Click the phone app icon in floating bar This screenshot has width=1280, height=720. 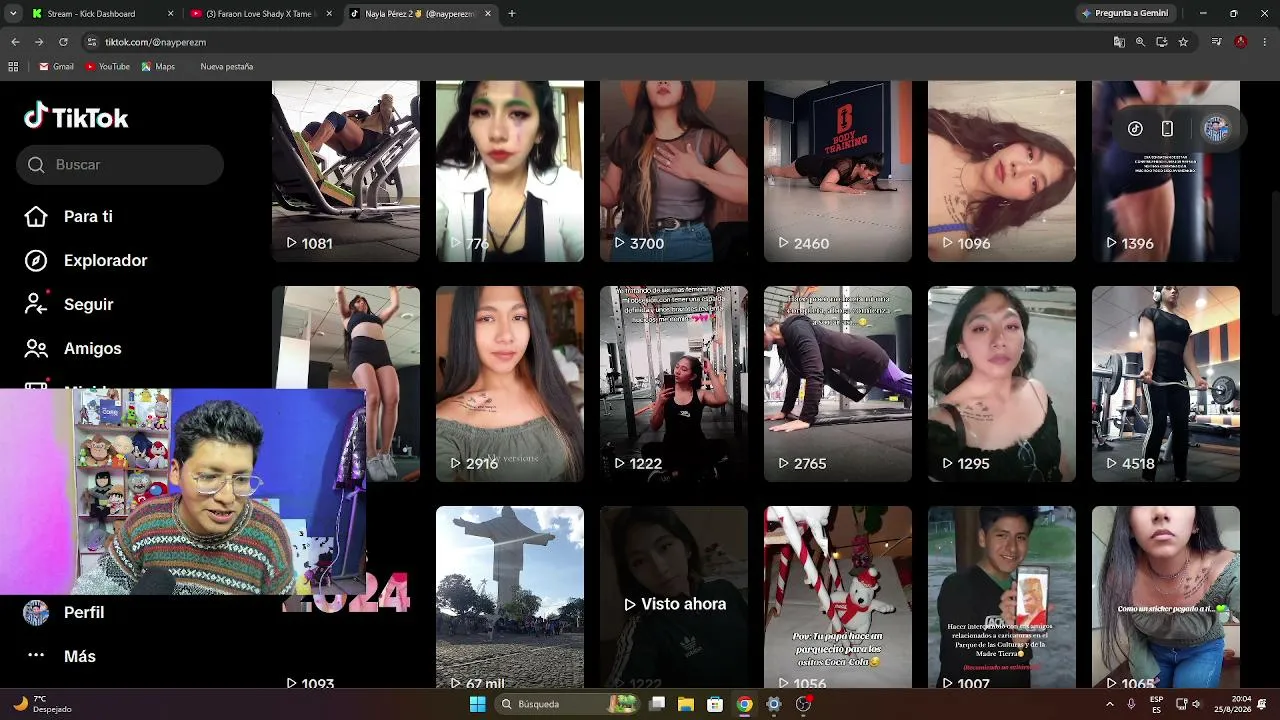coord(1167,128)
